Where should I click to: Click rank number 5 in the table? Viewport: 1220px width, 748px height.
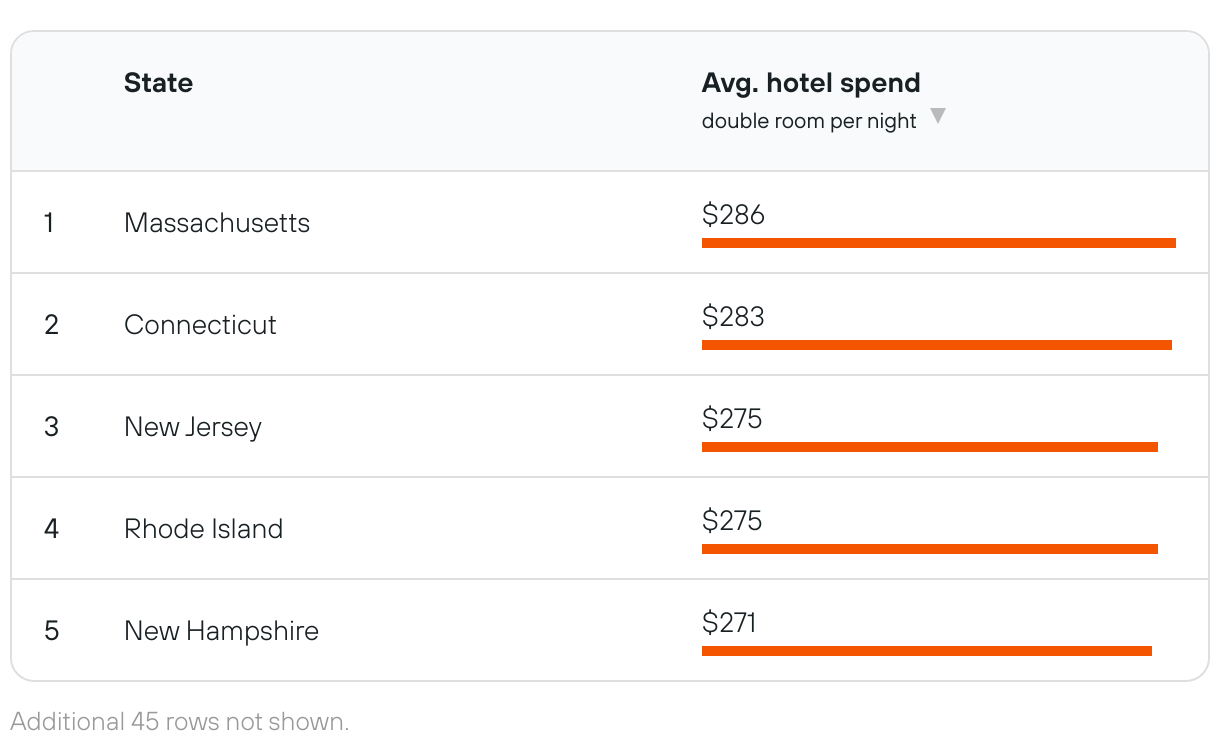click(x=51, y=631)
